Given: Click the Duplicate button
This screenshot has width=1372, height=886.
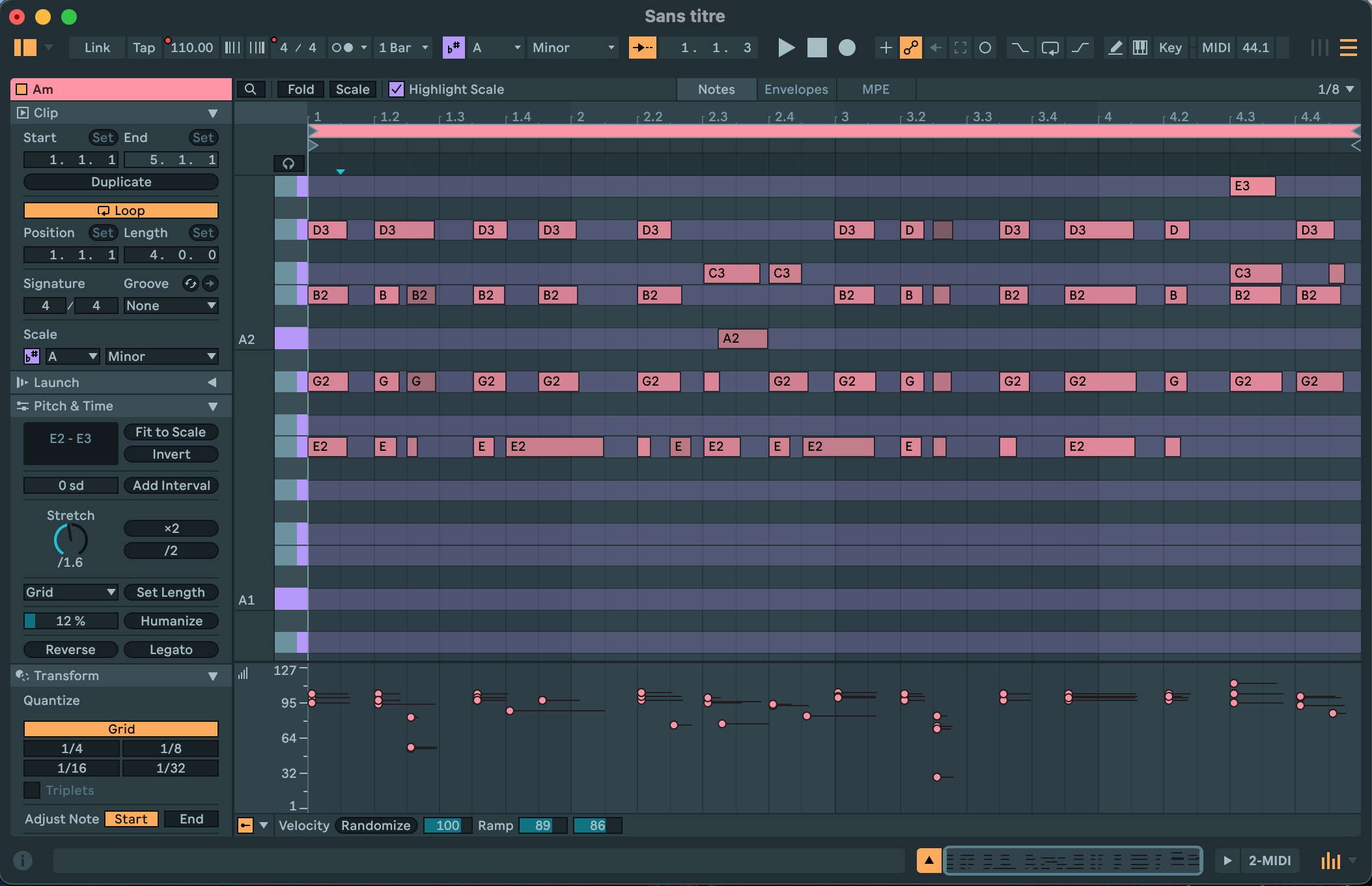Looking at the screenshot, I should 121,182.
